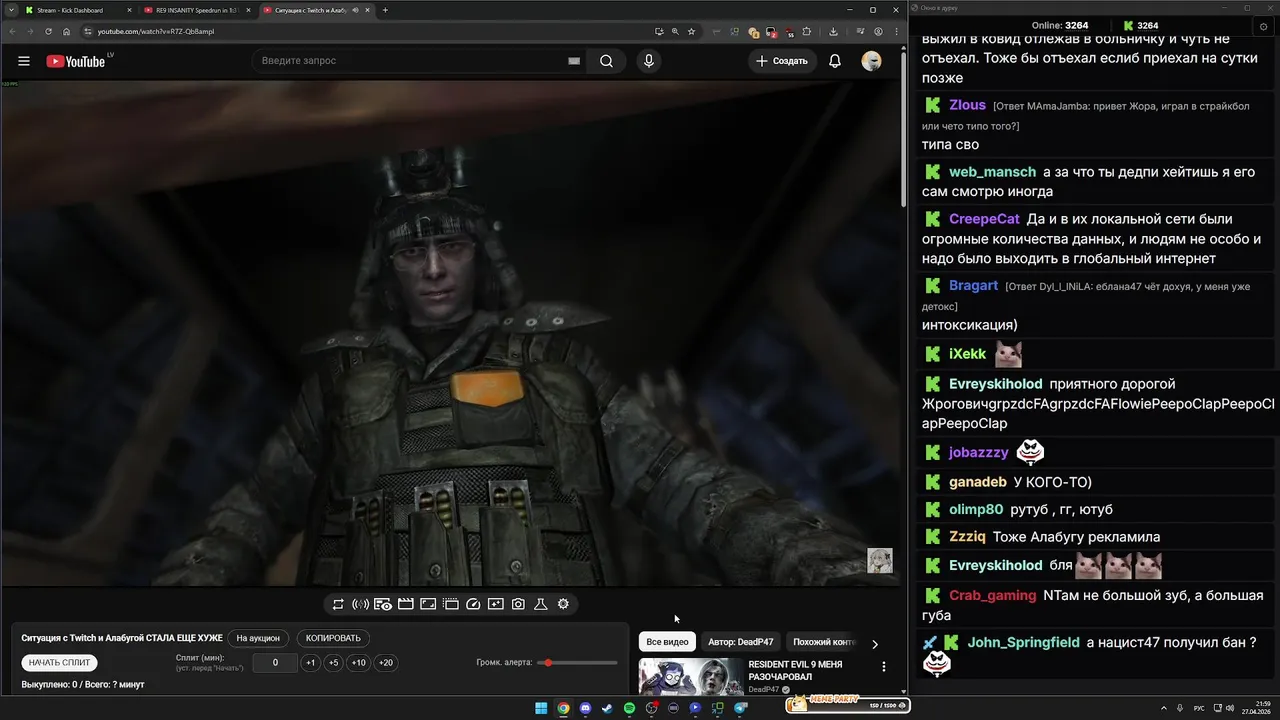This screenshot has height=720, width=1280.
Task: Open the YouTube hamburger guide menu
Action: pos(24,61)
